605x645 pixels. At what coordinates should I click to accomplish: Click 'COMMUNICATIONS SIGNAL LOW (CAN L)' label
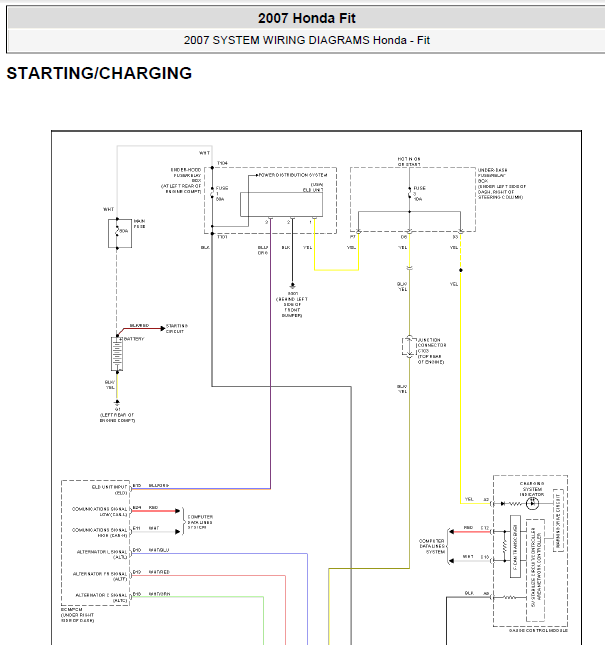pos(100,512)
